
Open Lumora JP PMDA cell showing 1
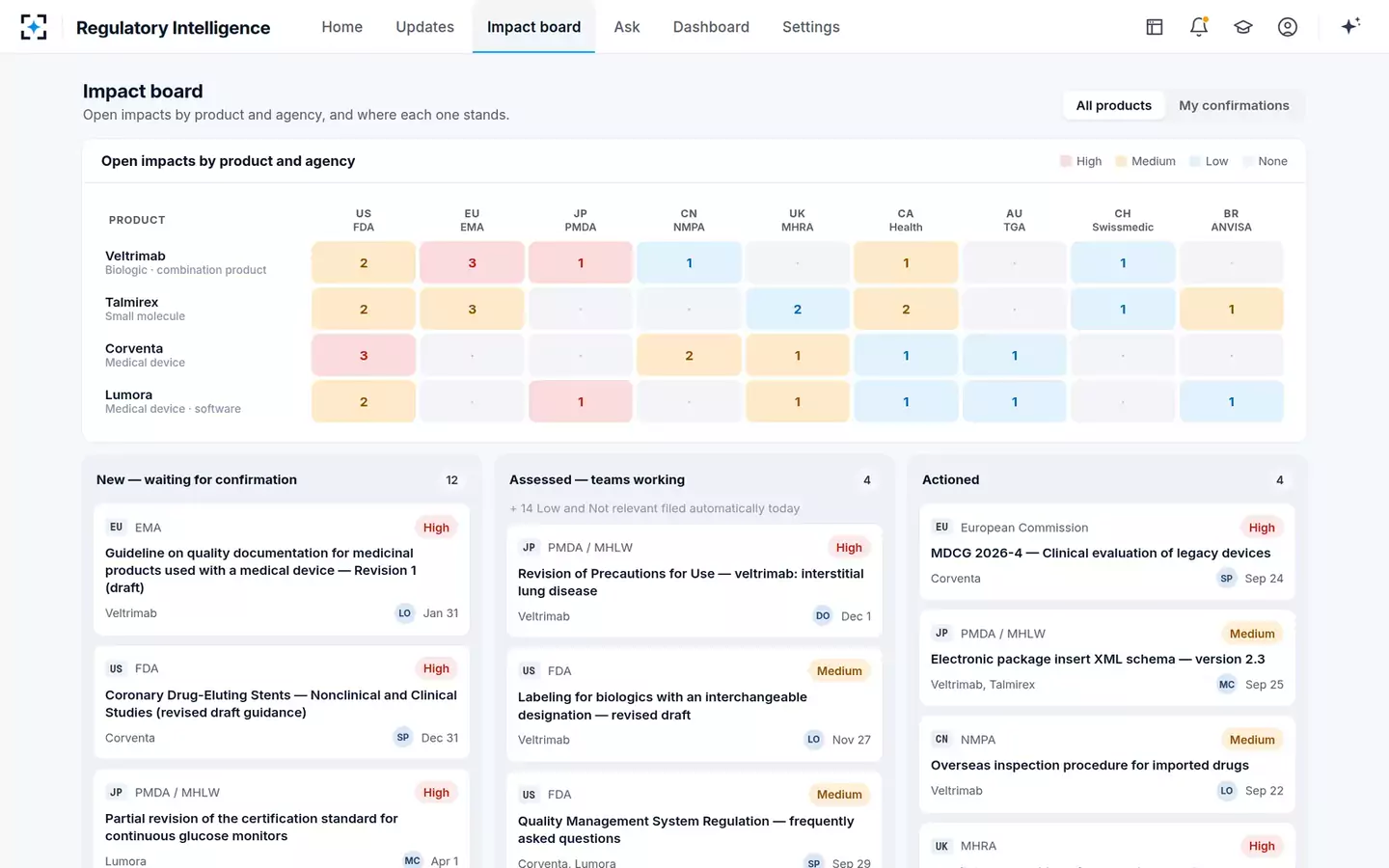click(x=581, y=401)
